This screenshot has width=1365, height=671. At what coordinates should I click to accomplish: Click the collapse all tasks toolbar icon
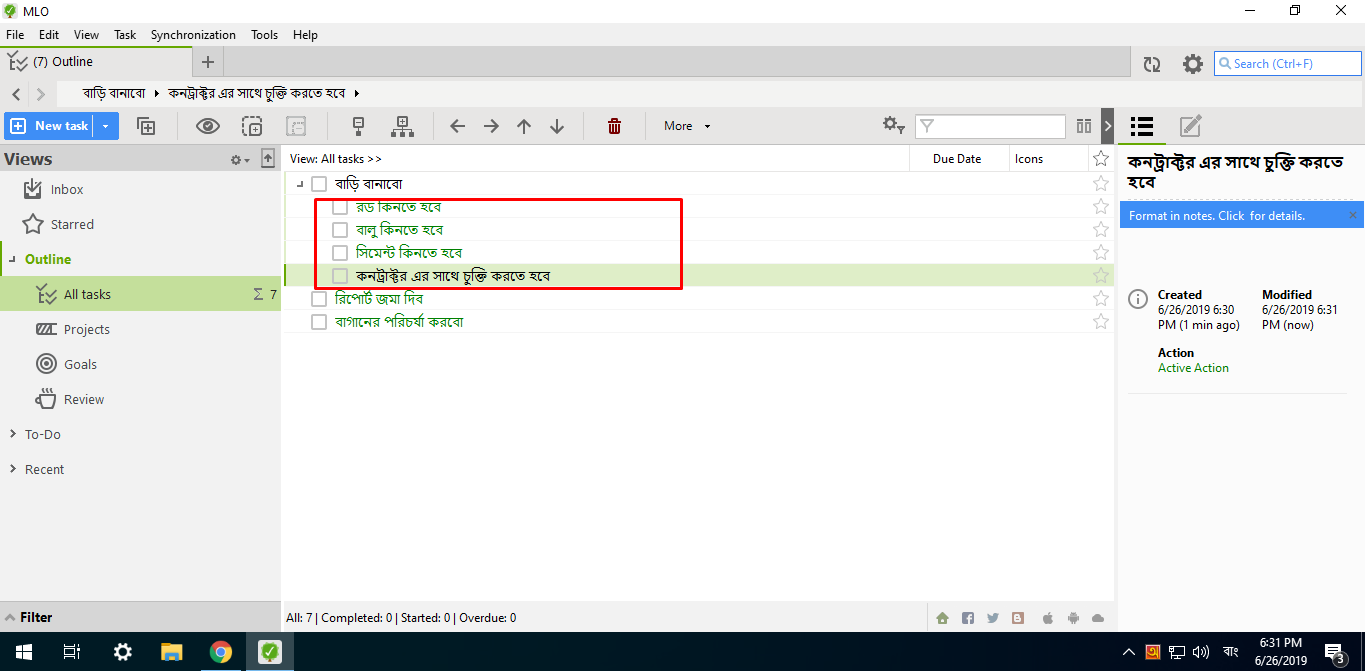click(359, 126)
